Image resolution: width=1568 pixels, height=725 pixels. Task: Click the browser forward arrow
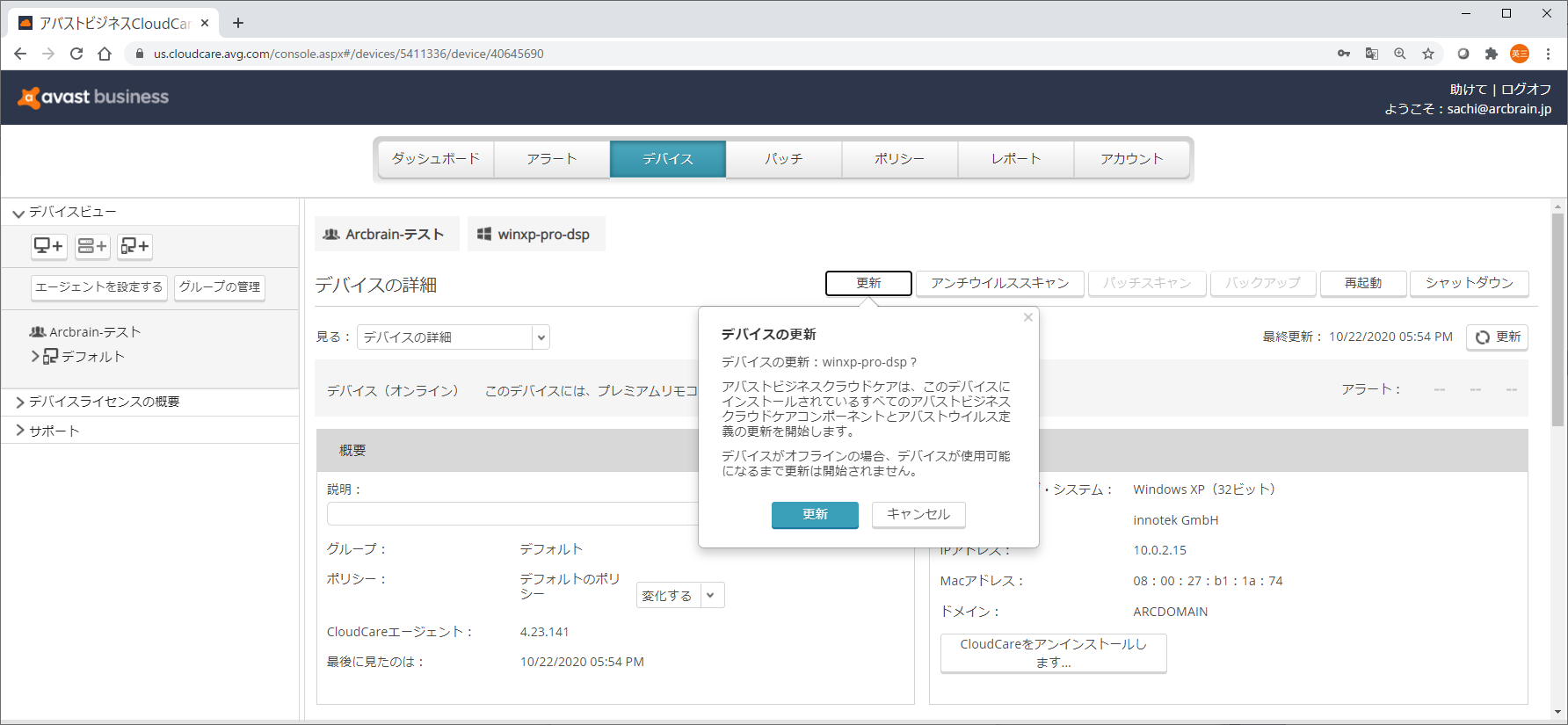click(x=48, y=54)
